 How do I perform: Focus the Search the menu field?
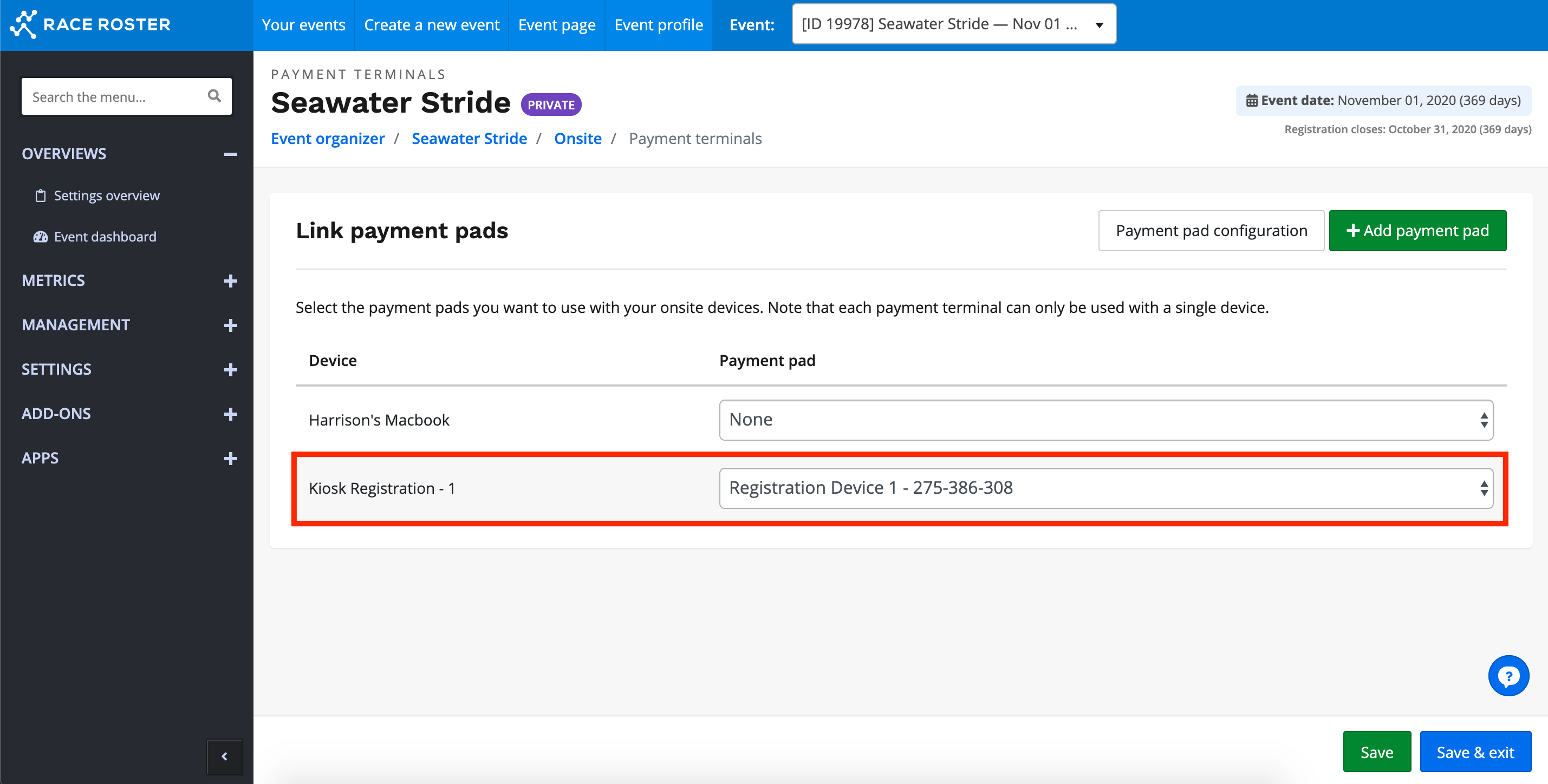point(114,97)
